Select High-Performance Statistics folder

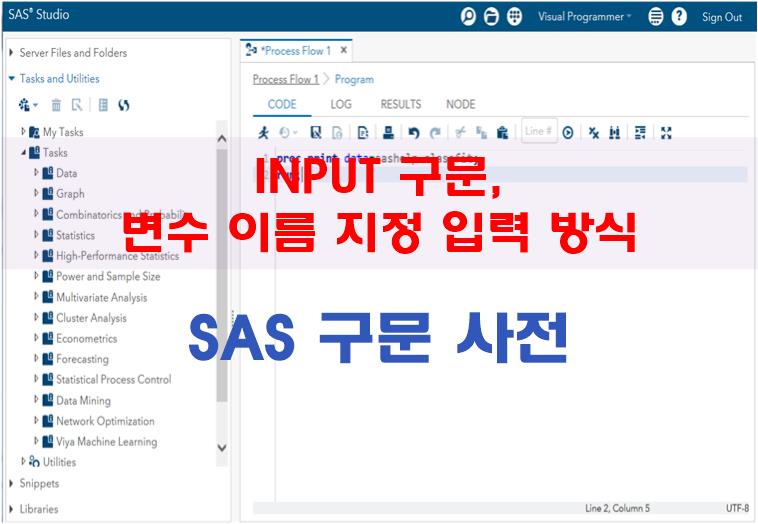117,256
